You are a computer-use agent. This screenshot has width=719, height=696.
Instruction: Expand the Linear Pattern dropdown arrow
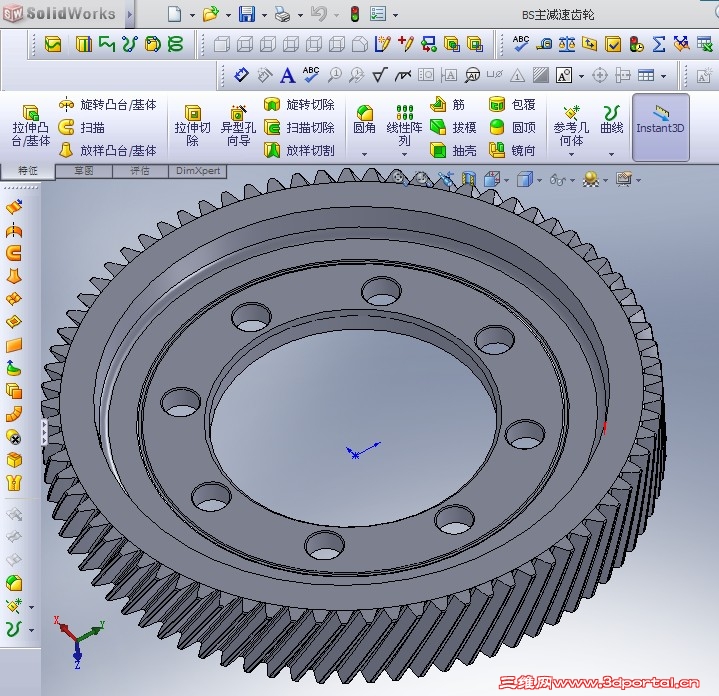(x=404, y=155)
